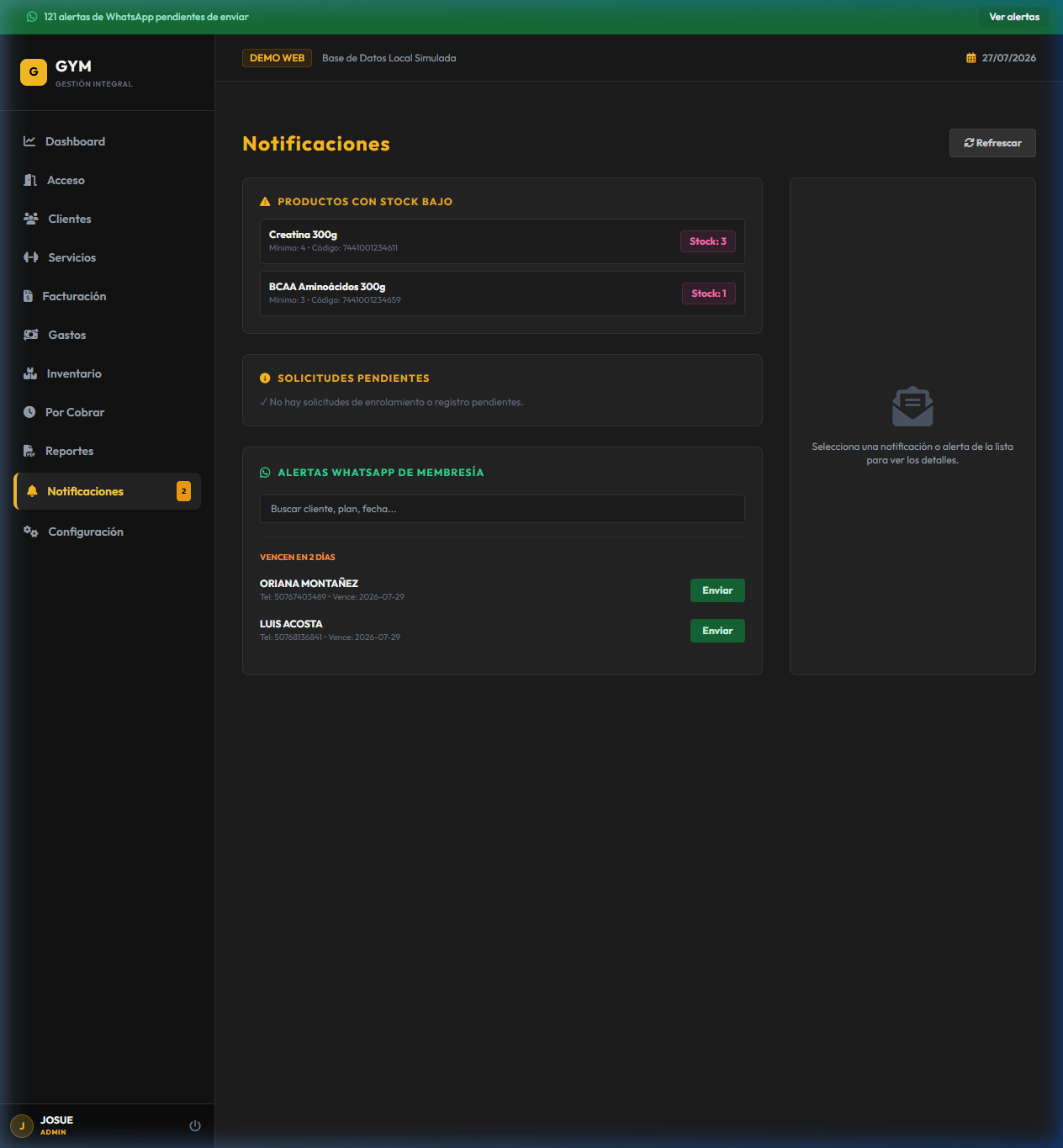The image size is (1063, 1148).
Task: Go to the Clientes section
Action: point(108,219)
